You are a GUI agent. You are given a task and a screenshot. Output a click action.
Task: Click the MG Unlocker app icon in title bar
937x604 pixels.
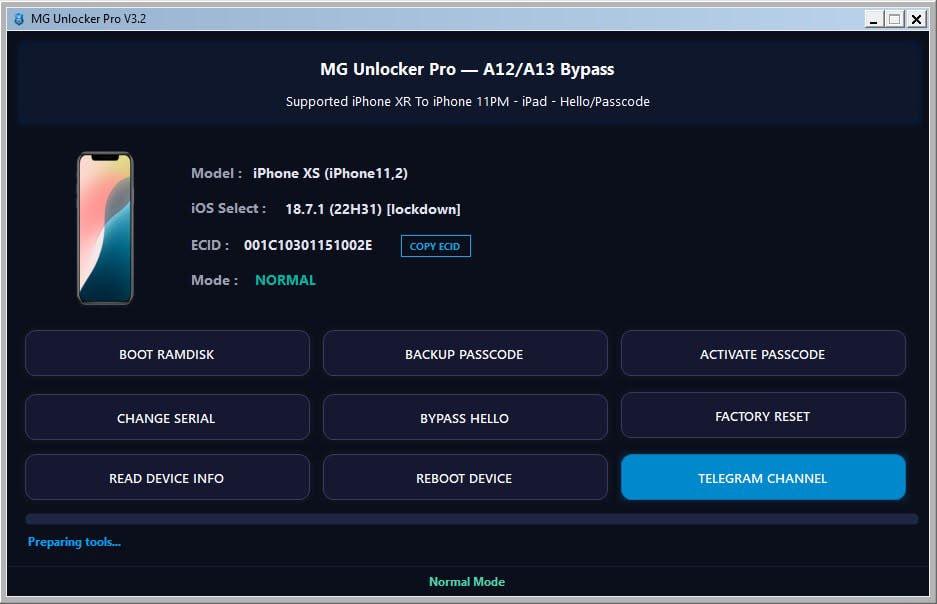pyautogui.click(x=19, y=19)
